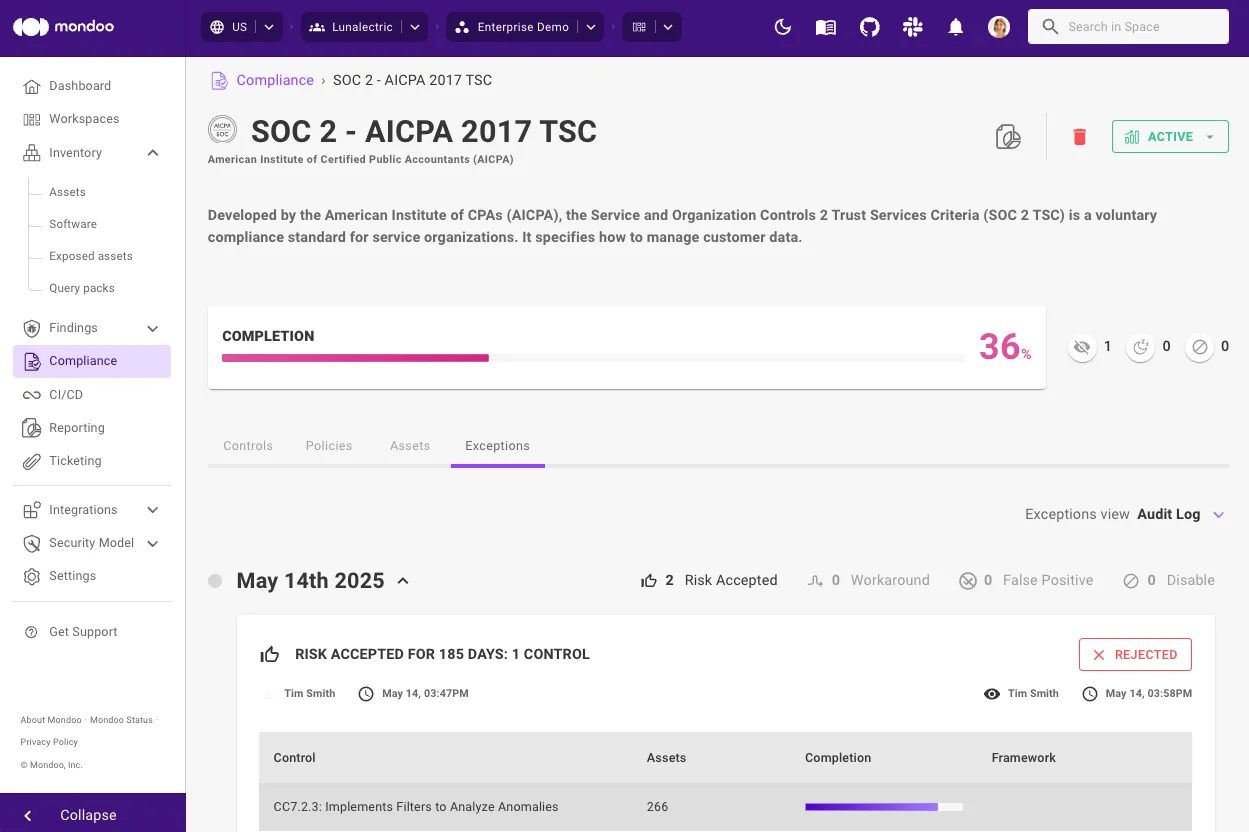Click Compliance breadcrumb link
Screen dimensions: 1249x832
pos(275,80)
